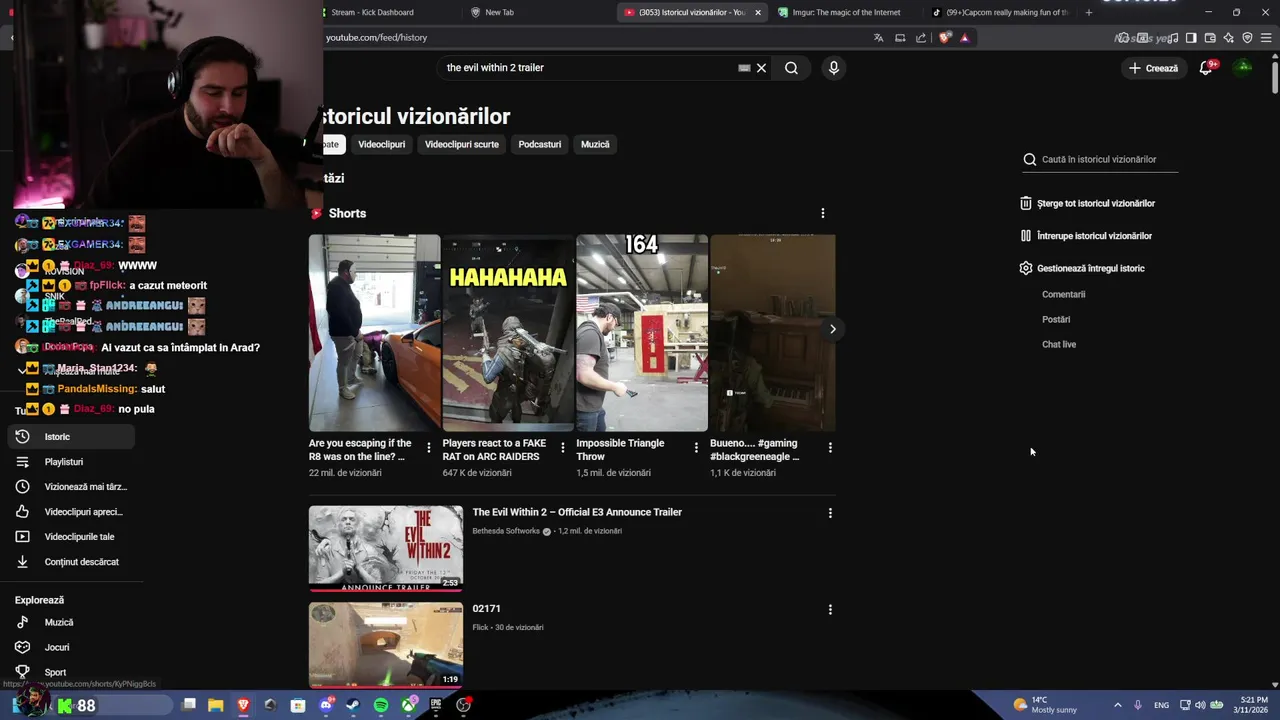
Task: Clear the search text with X icon
Action: point(761,68)
